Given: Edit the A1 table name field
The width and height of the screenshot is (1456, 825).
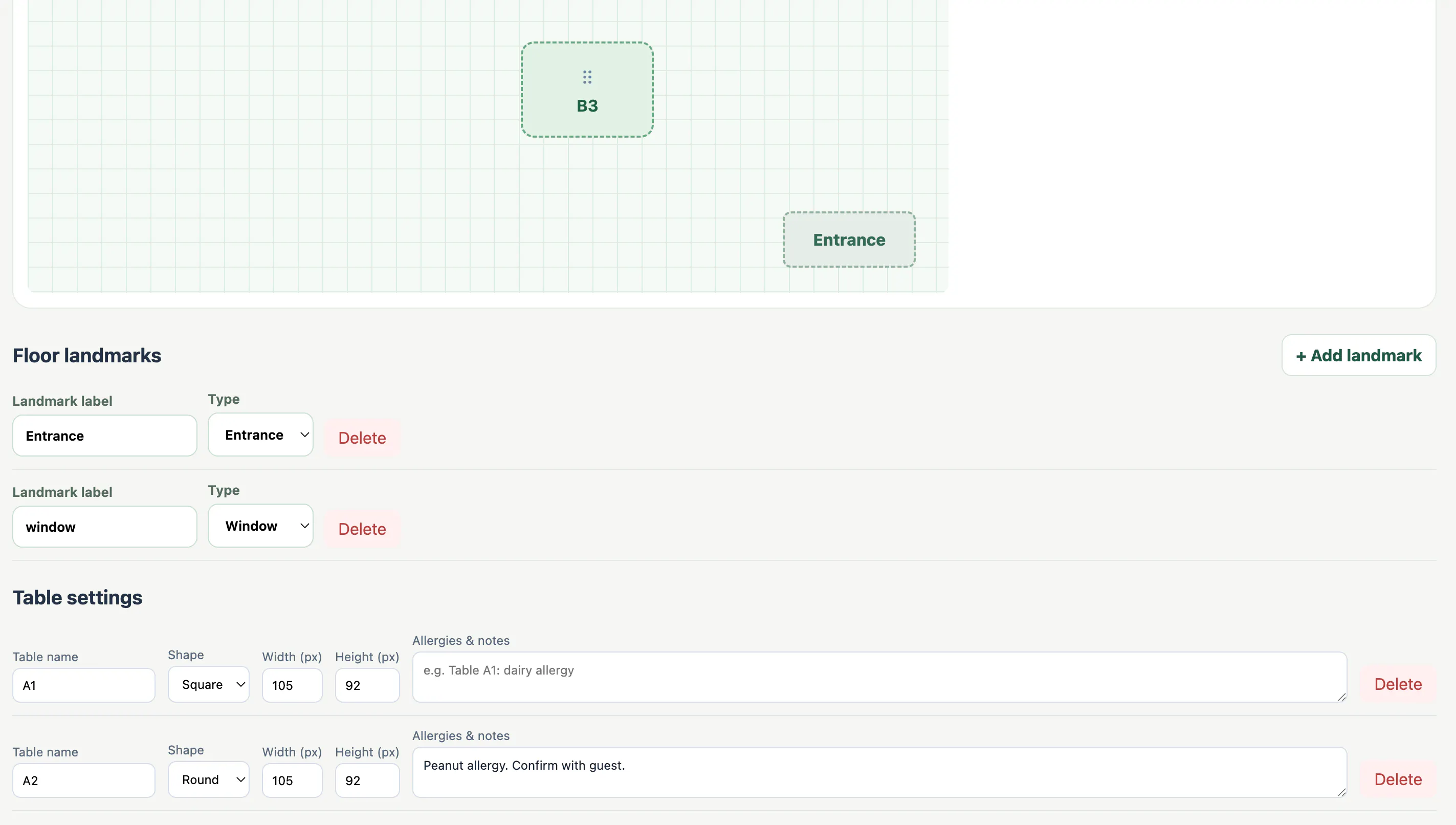Looking at the screenshot, I should coord(84,686).
